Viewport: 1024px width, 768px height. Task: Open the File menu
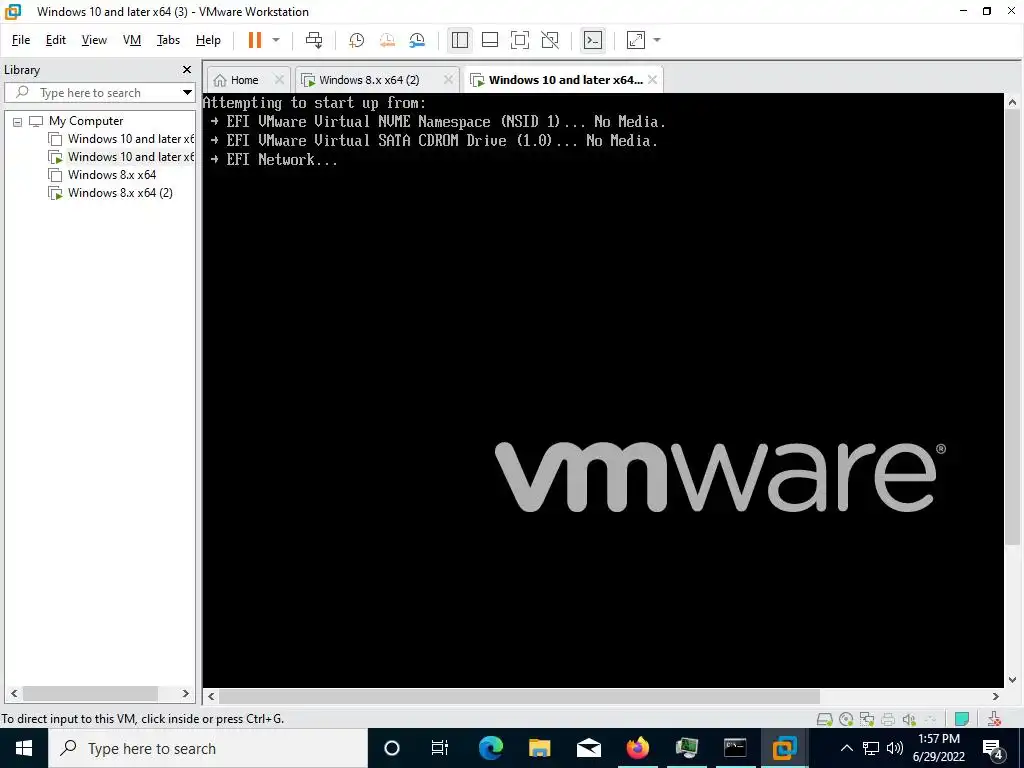coord(21,40)
